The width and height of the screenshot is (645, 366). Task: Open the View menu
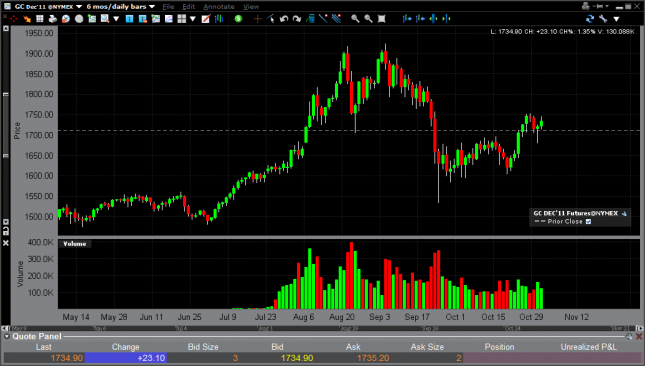point(251,7)
